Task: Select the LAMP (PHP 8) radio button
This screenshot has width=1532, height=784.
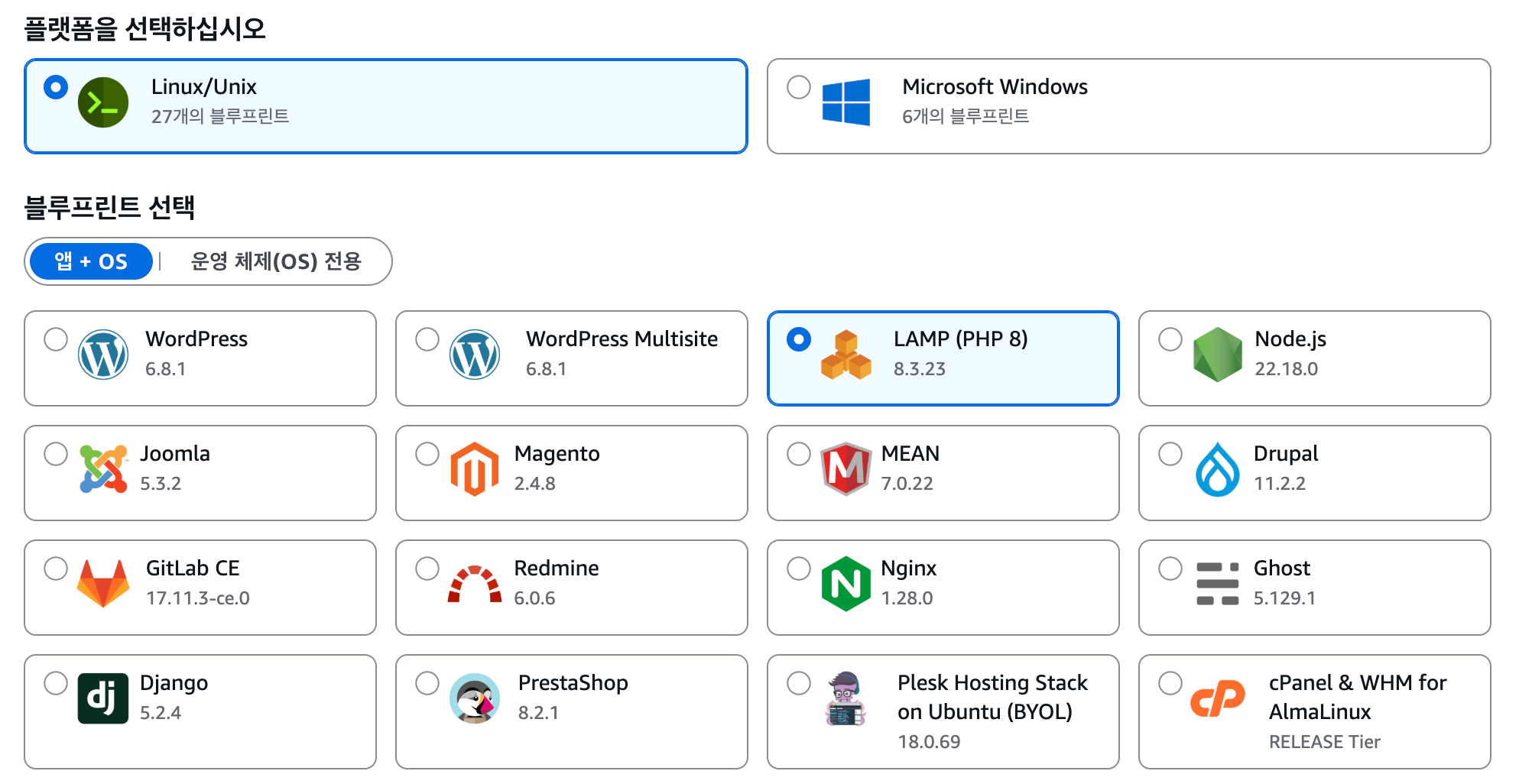Action: [x=799, y=339]
